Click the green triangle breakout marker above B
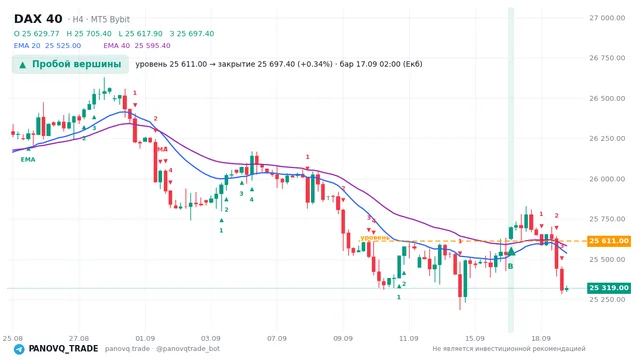The image size is (640, 360). 511,251
